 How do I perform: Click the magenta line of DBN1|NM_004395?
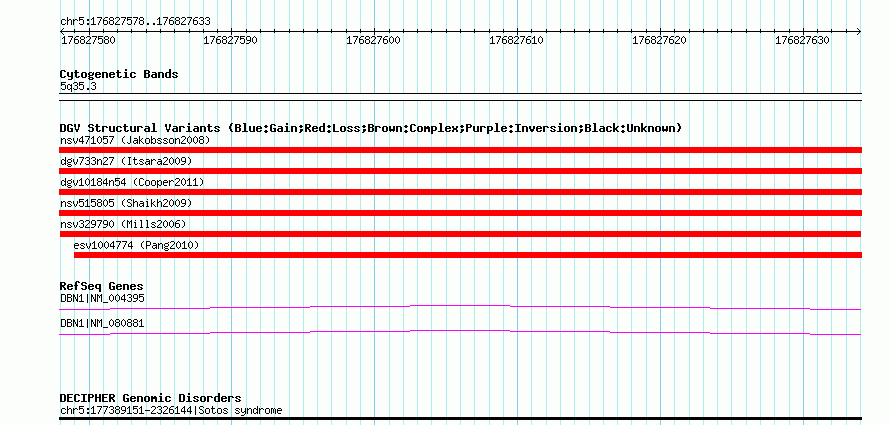(x=460, y=307)
